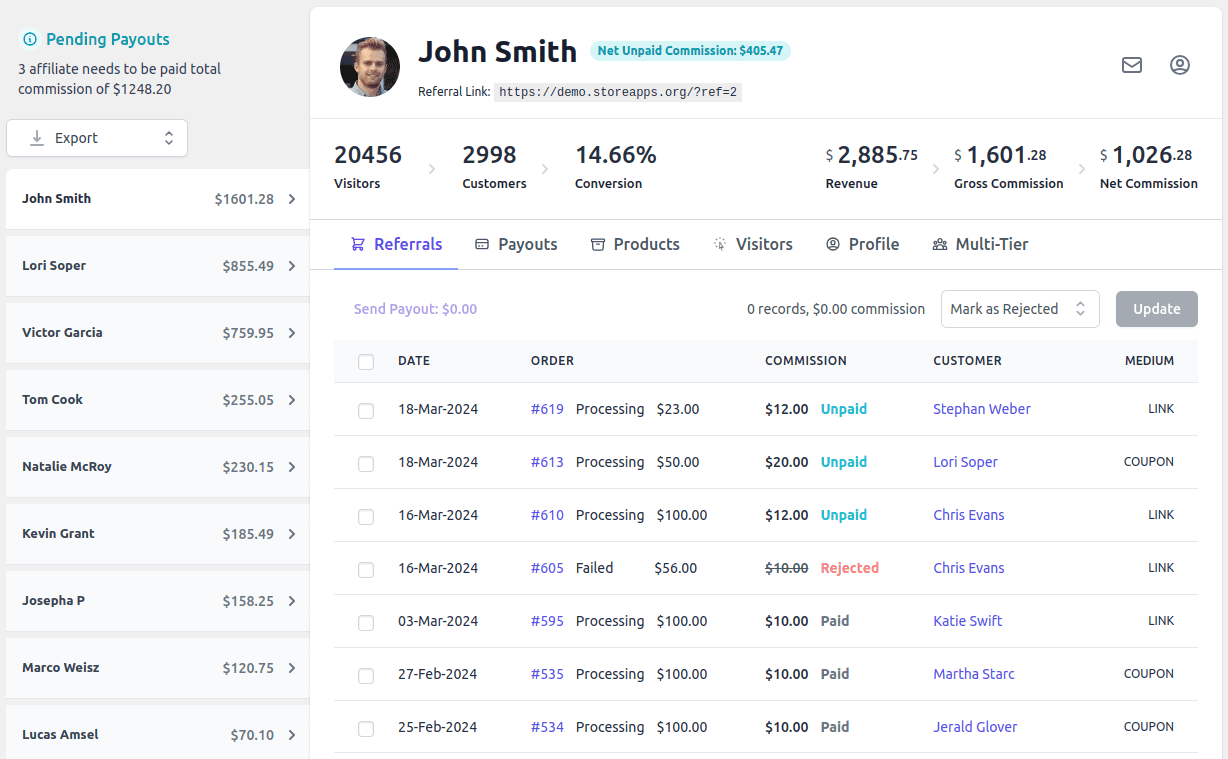Click the download icon on Export button
This screenshot has width=1228, height=759.
point(37,138)
